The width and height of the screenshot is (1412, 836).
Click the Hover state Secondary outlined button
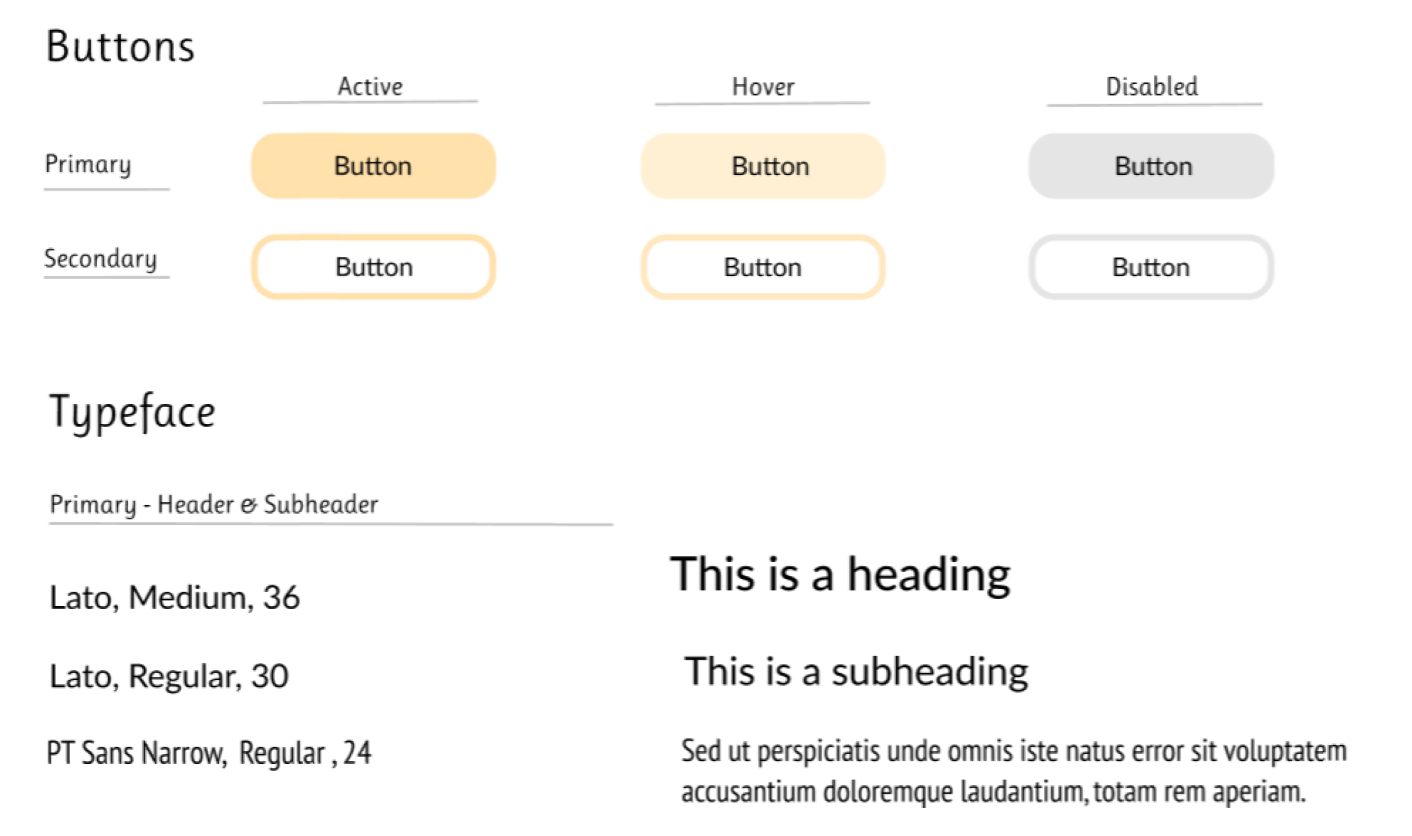click(x=763, y=267)
